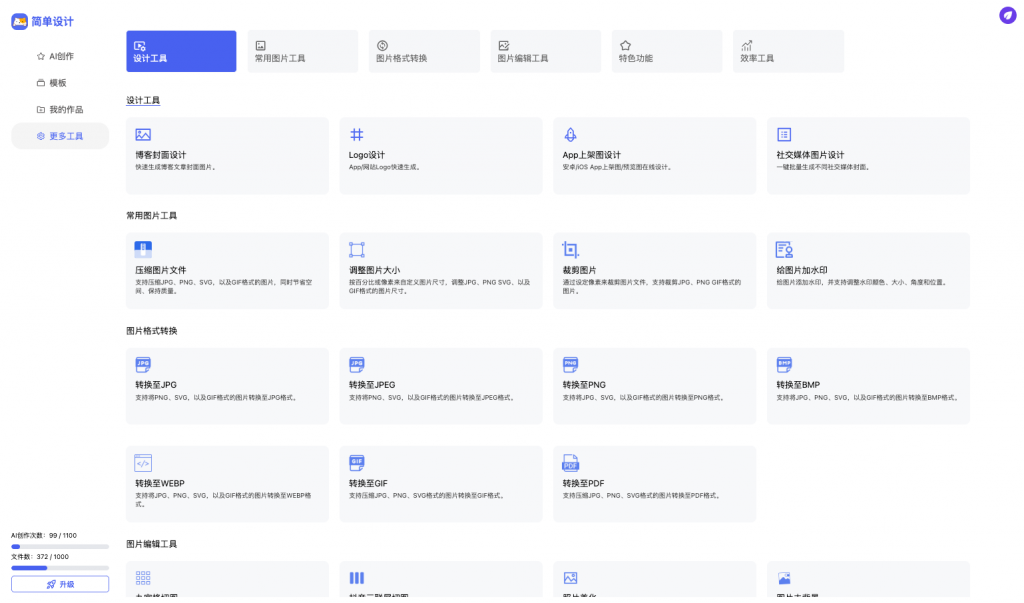The height and width of the screenshot is (603, 1024).
Task: Click the three-column bars icon under 图片编辑工具
Action: pos(357,578)
